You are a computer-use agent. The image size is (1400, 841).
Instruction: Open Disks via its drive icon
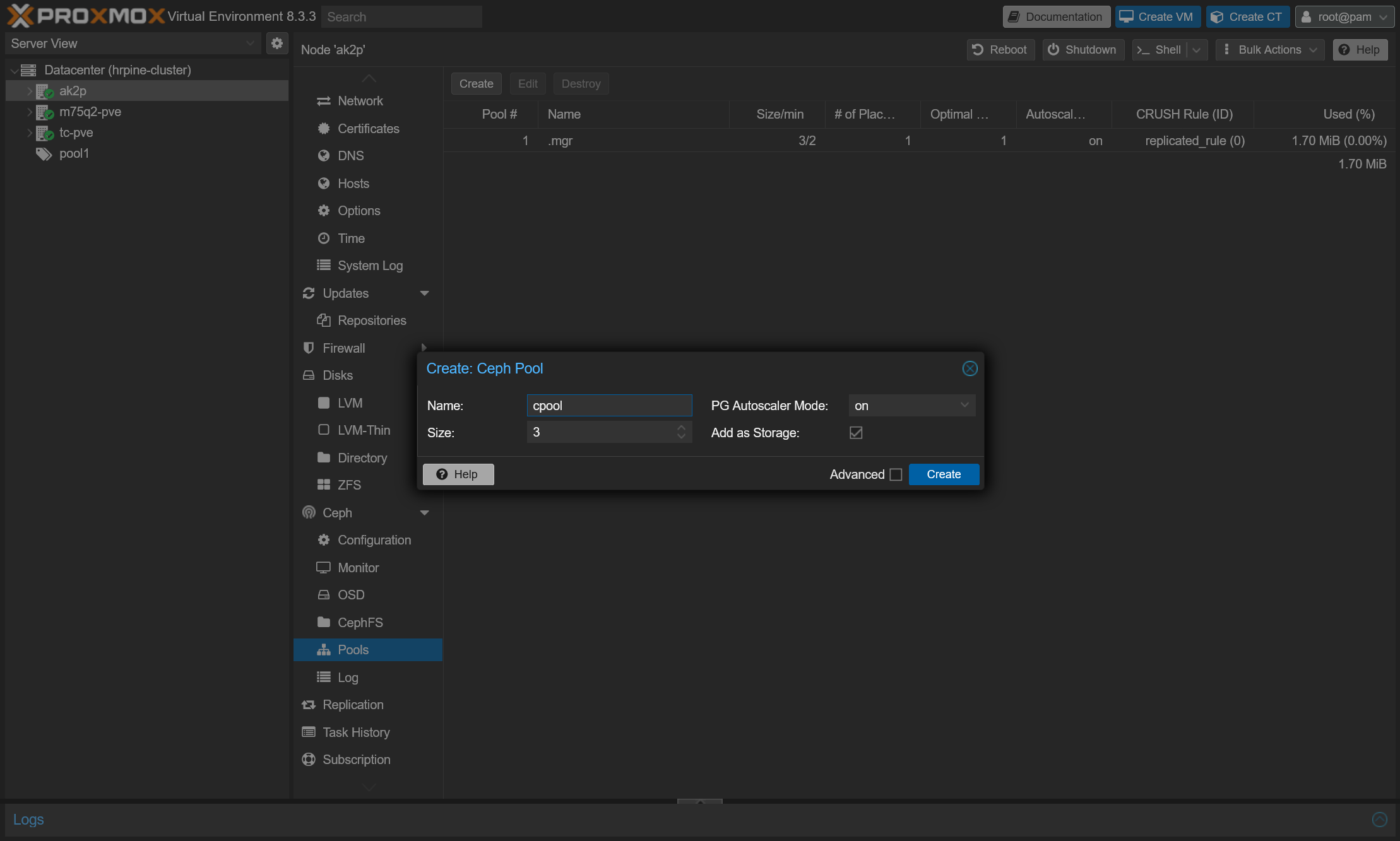click(x=309, y=375)
